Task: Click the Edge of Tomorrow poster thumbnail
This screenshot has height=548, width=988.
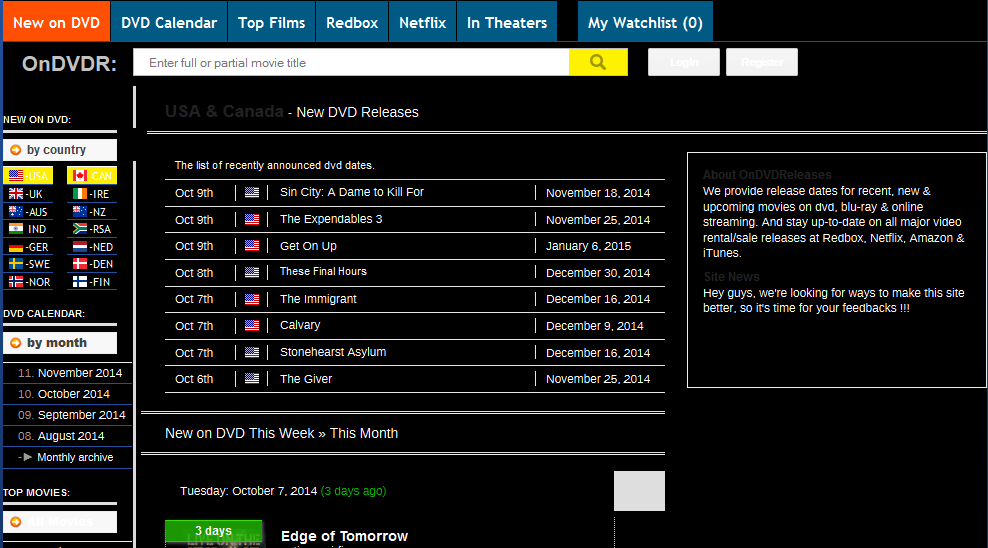Action: 214,534
